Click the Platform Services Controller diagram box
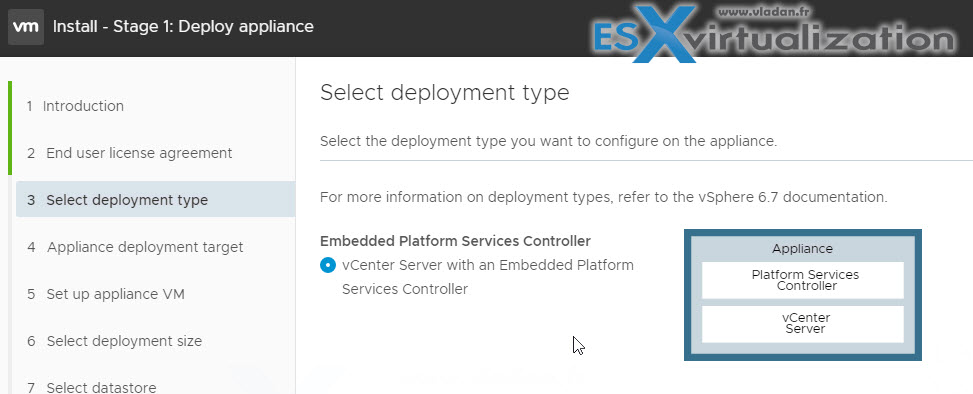973x394 pixels. coord(803,280)
